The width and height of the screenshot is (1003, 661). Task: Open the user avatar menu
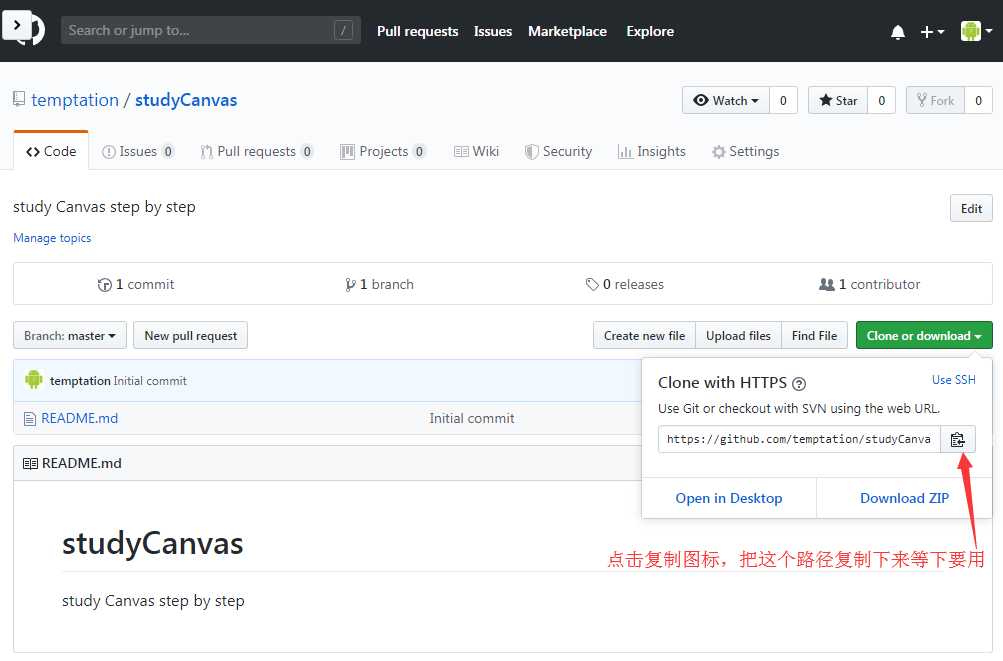(976, 31)
